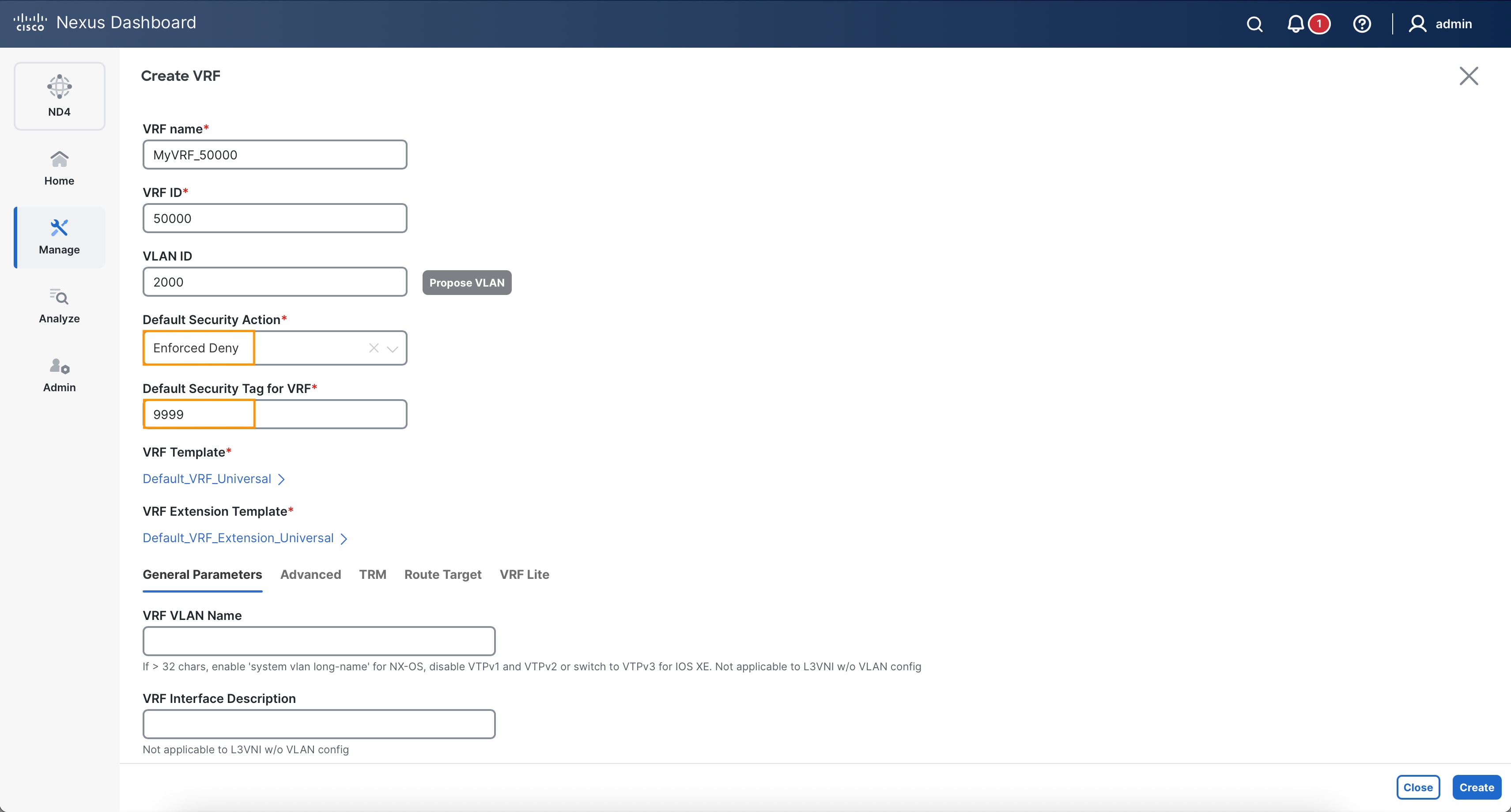Image resolution: width=1511 pixels, height=812 pixels.
Task: Click the search magnifier icon
Action: [x=1254, y=24]
